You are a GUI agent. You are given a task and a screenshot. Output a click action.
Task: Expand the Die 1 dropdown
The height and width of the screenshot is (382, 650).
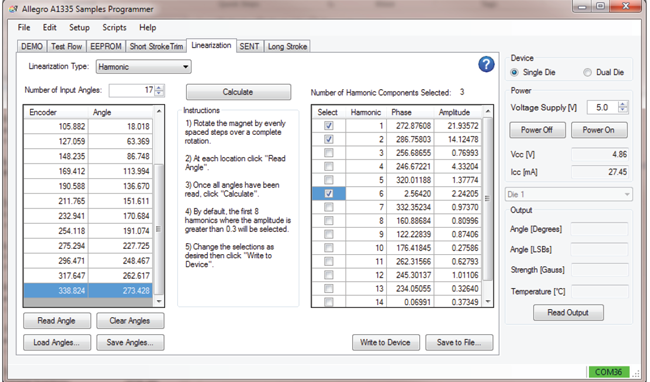coord(569,194)
